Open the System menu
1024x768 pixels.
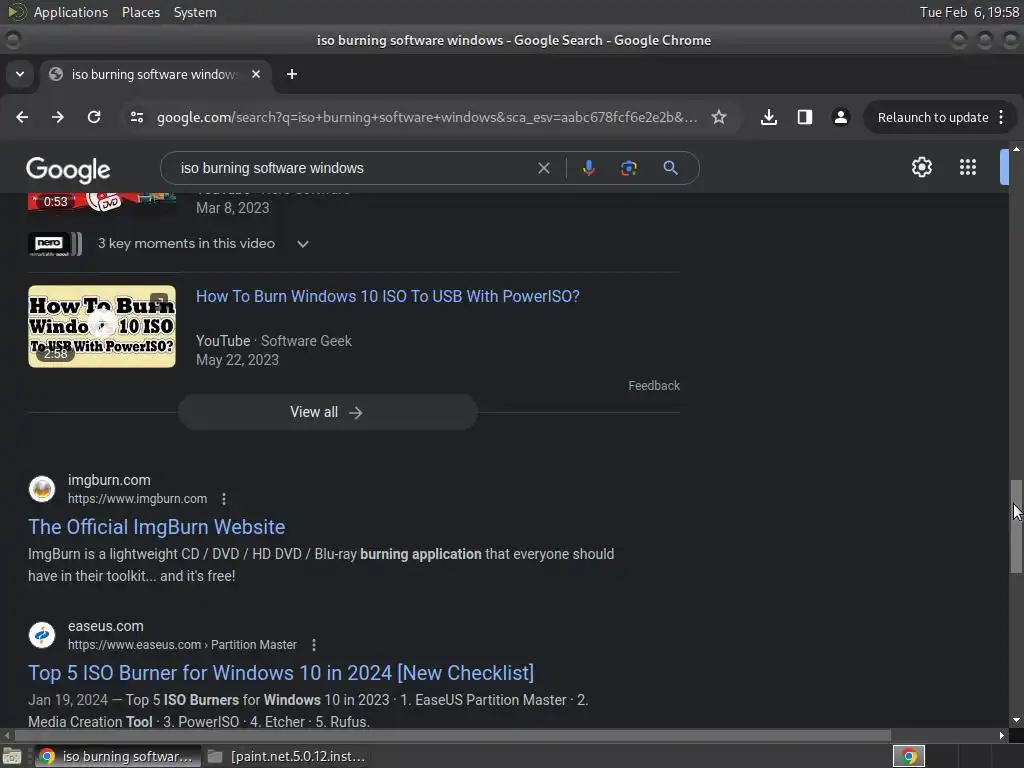coord(195,12)
